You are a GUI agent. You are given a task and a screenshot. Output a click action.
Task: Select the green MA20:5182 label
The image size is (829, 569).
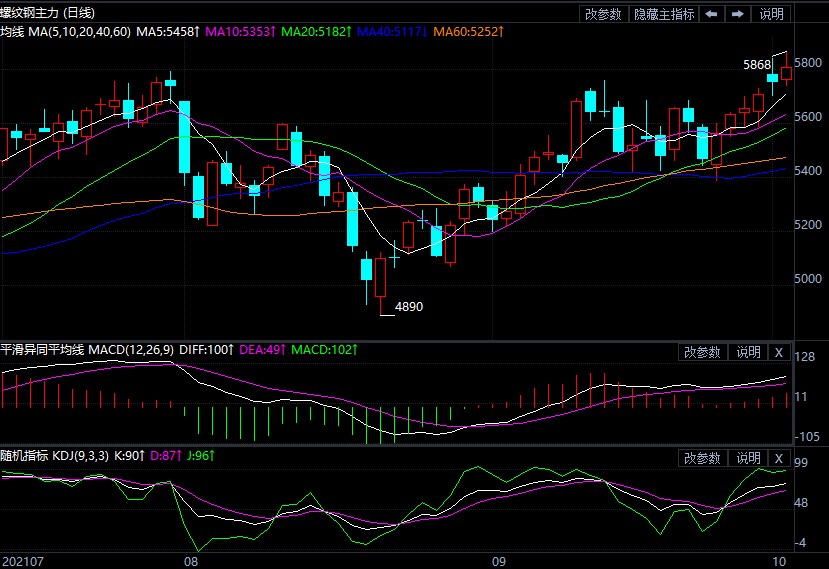[316, 33]
